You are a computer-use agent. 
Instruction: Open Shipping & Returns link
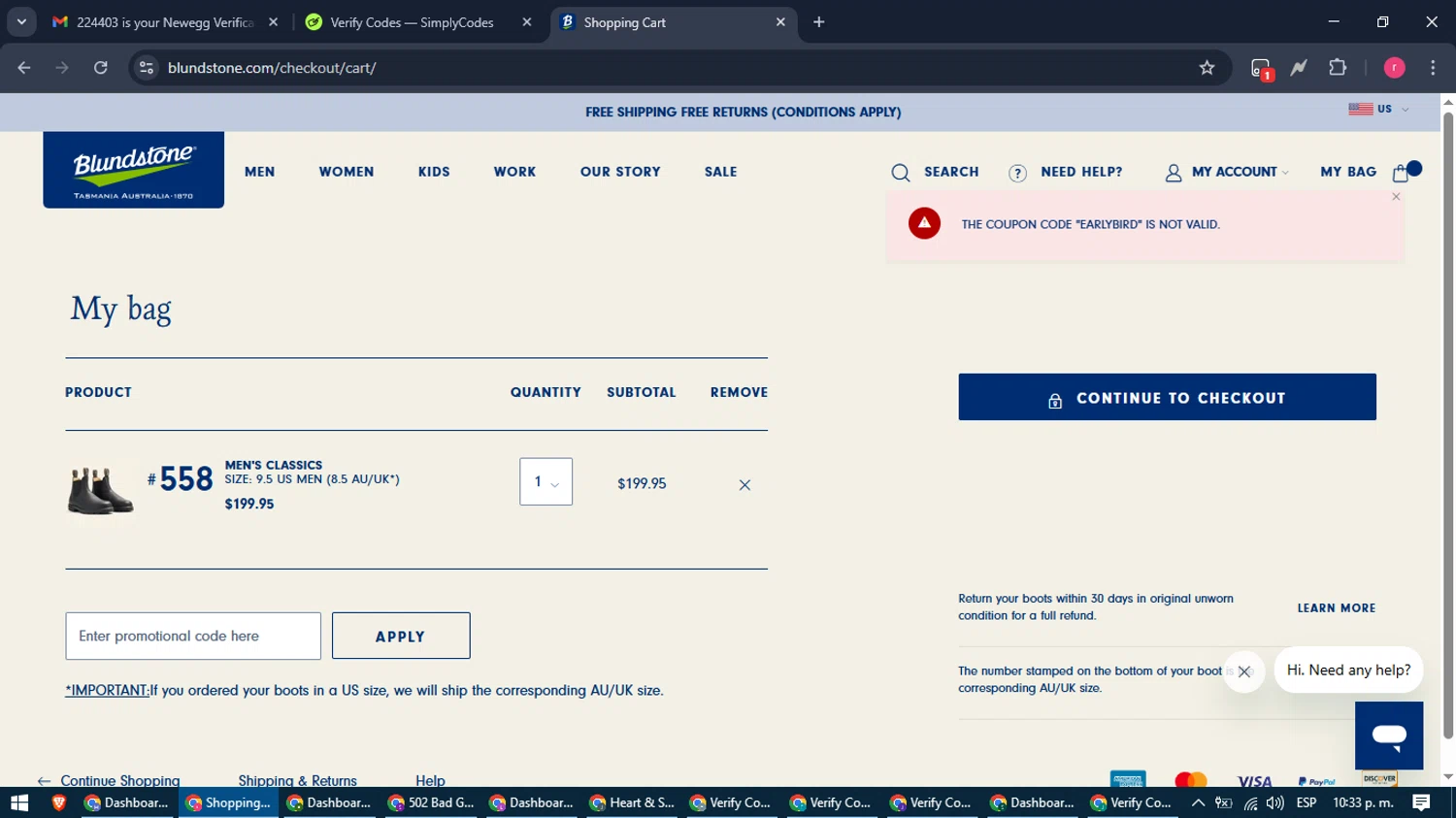coord(297,780)
